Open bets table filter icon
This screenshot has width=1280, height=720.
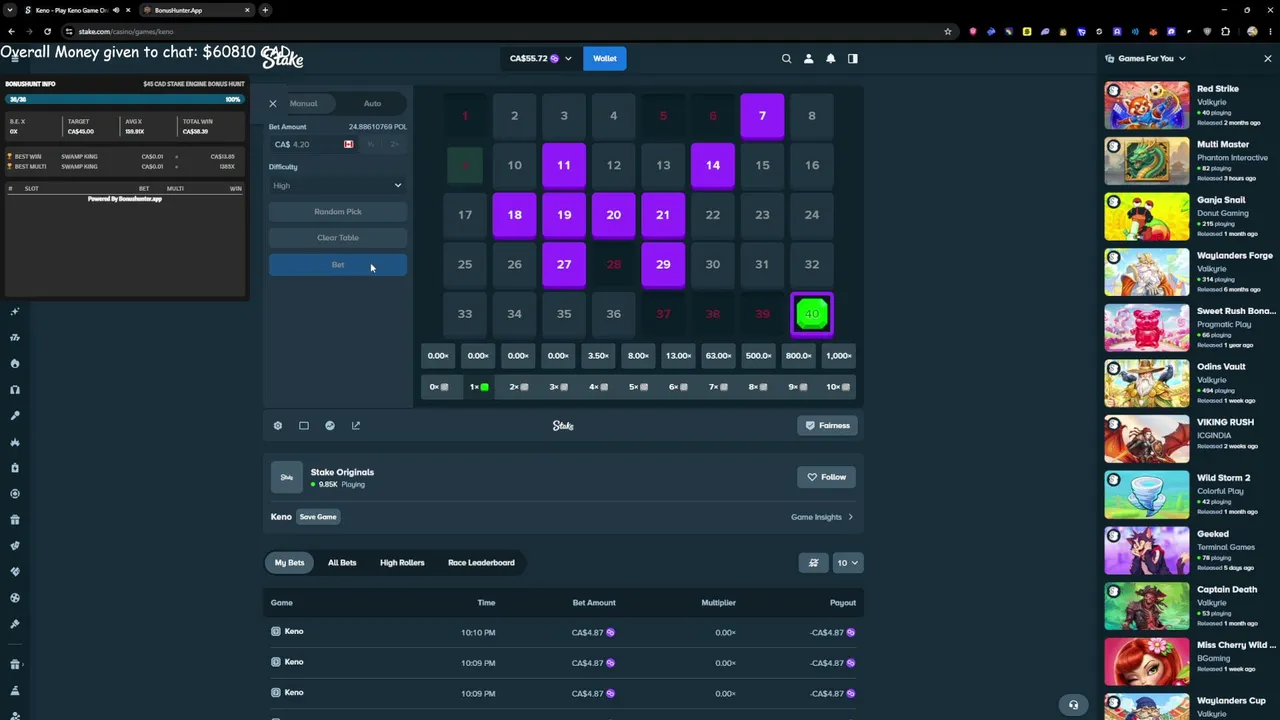pyautogui.click(x=814, y=562)
